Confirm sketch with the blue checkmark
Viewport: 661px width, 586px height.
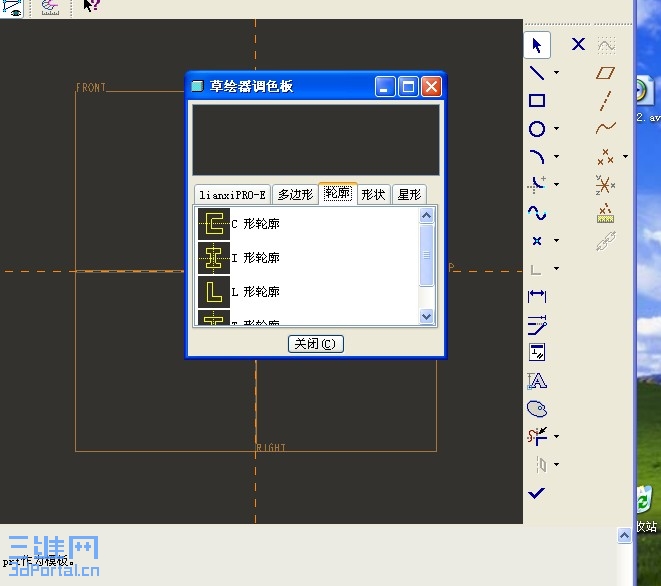[536, 492]
